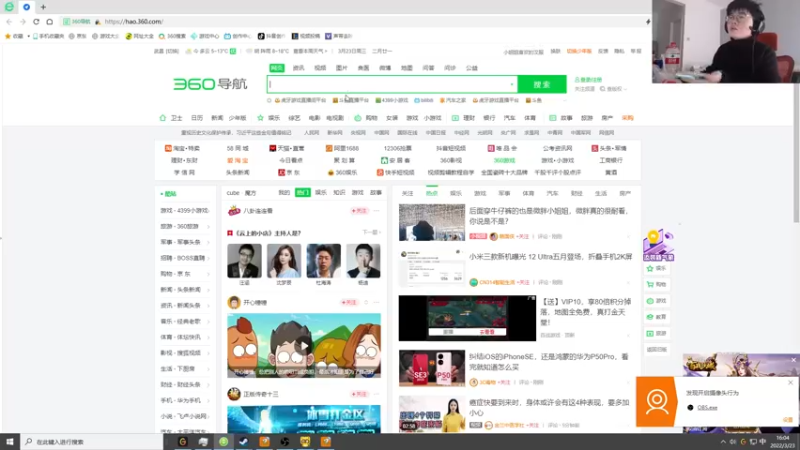Click the green 360 browser taskbar icon
Viewport: 800px width, 450px height.
pos(223,442)
